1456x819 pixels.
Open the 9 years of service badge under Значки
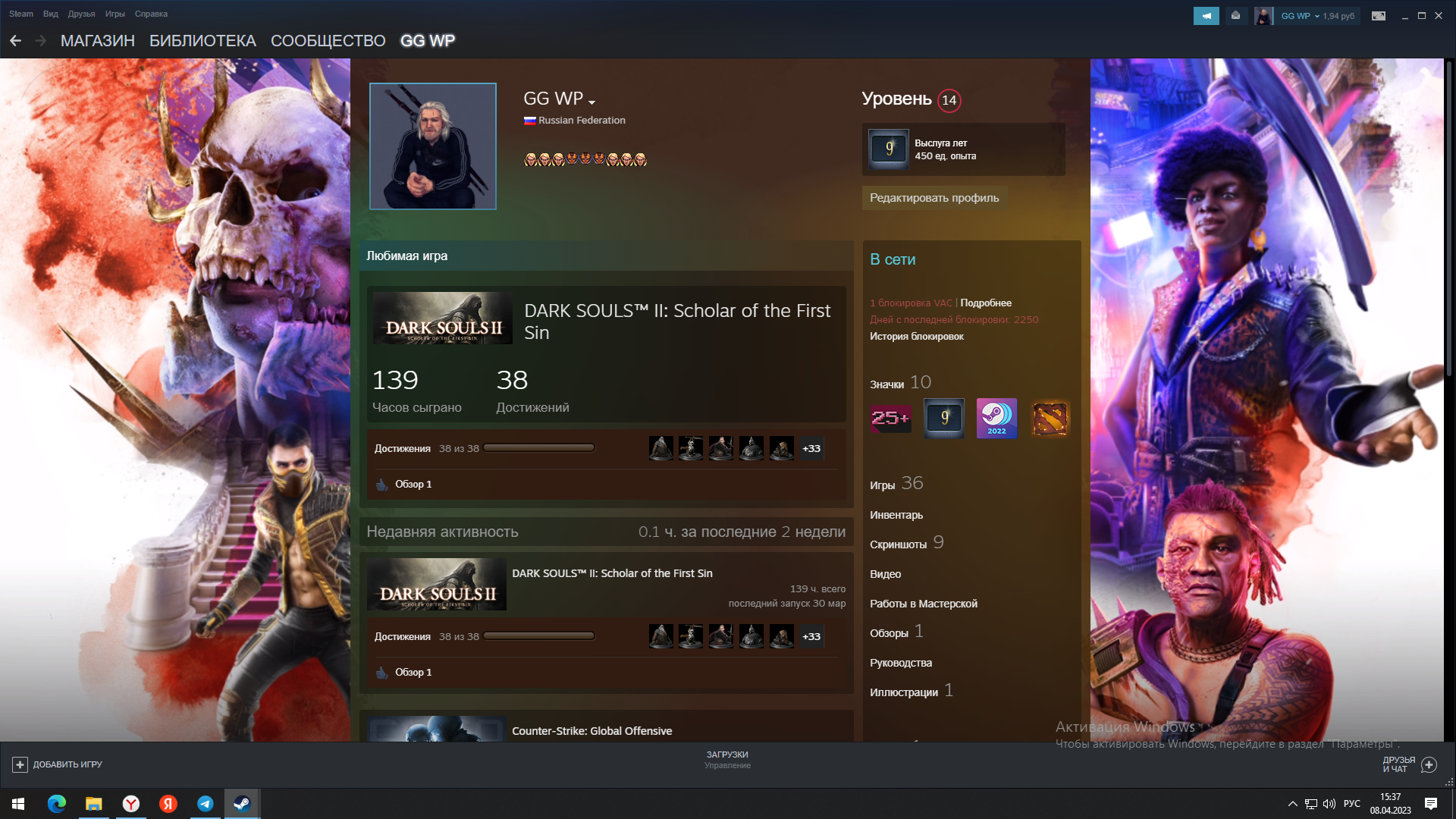pyautogui.click(x=944, y=418)
